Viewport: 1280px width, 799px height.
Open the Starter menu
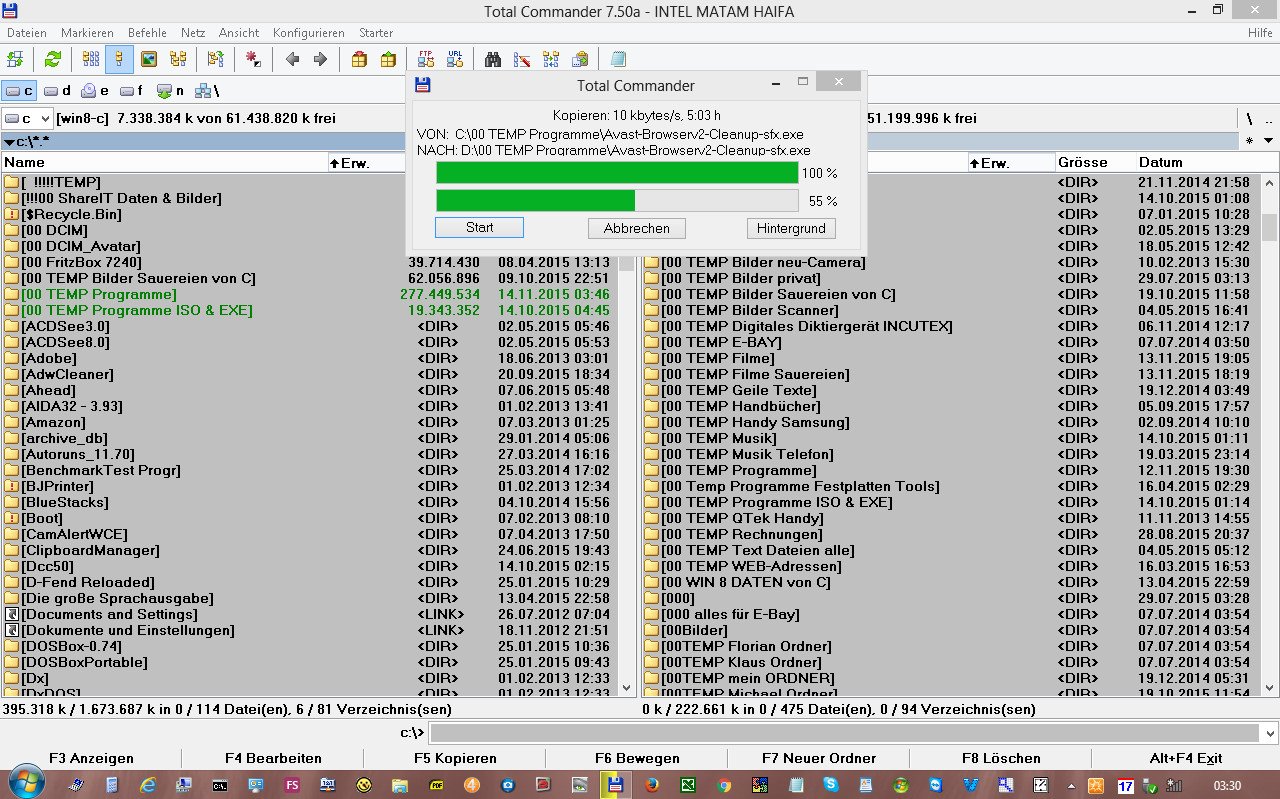[x=376, y=33]
